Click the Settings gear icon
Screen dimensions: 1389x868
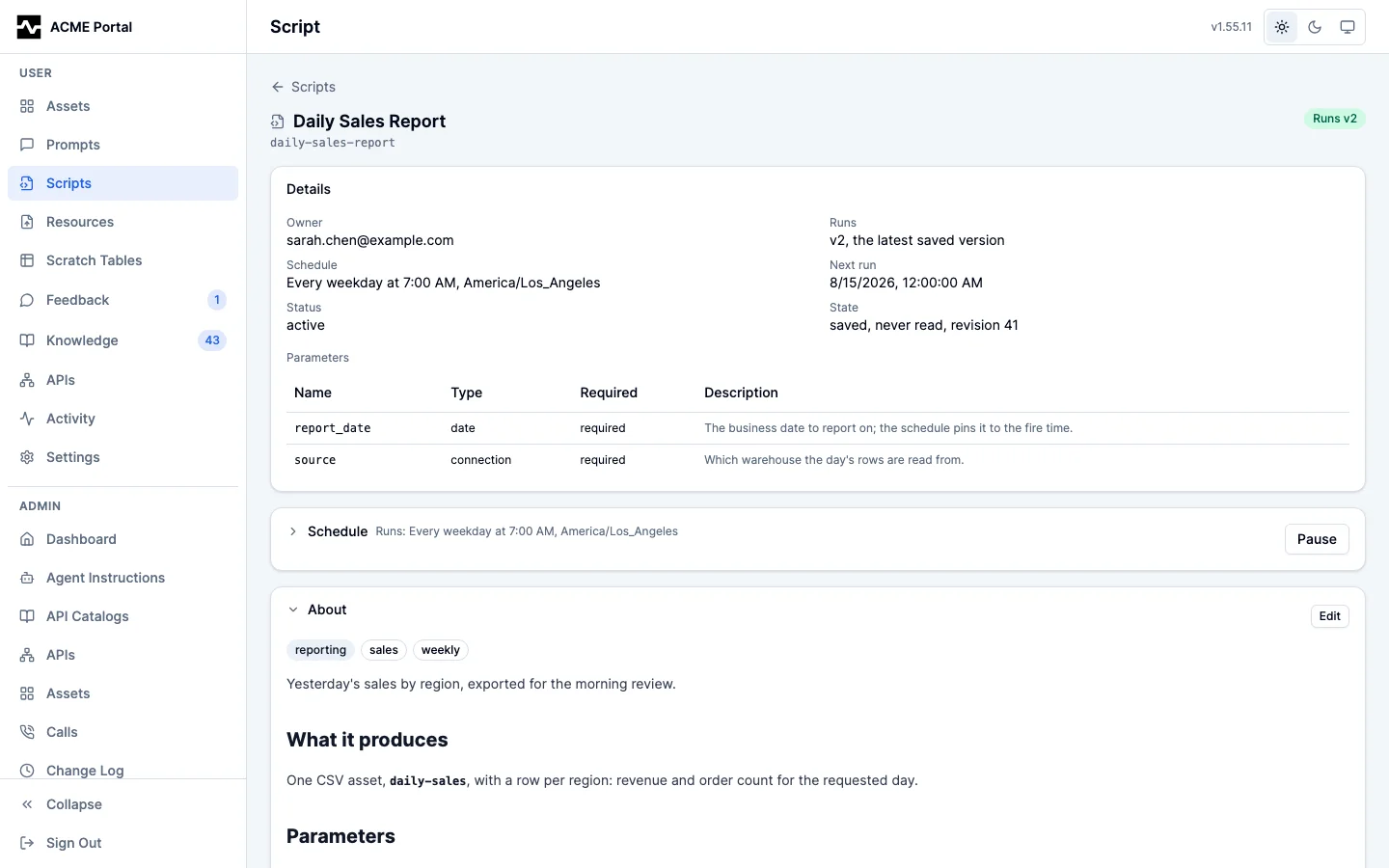pos(27,457)
